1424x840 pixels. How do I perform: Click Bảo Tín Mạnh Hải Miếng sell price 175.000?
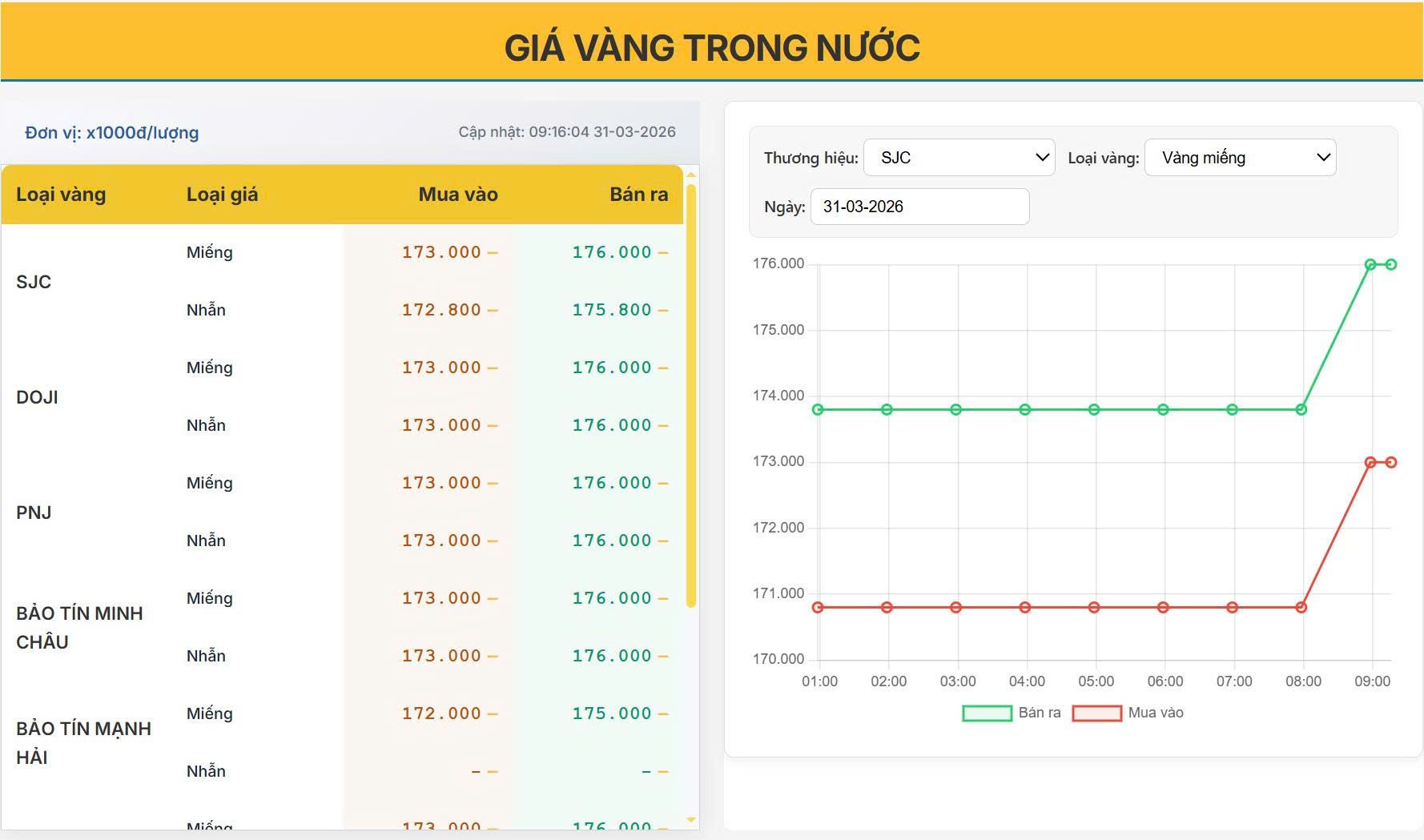pyautogui.click(x=612, y=713)
